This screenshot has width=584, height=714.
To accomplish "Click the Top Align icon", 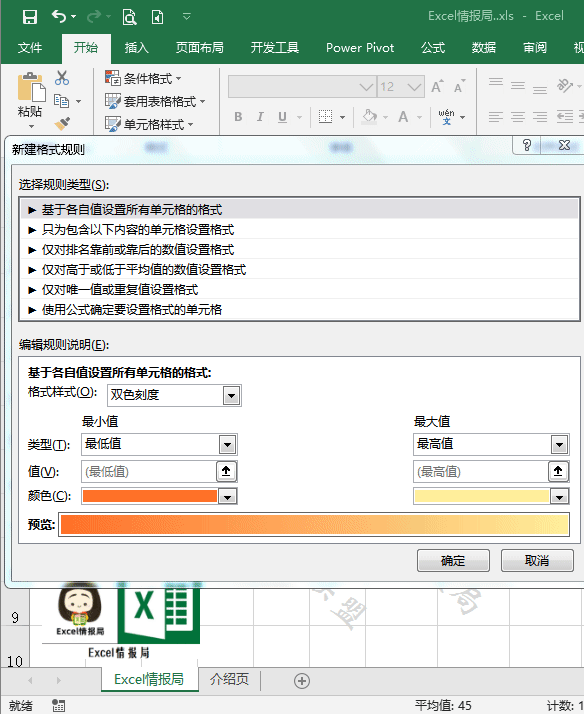I will pos(496,84).
